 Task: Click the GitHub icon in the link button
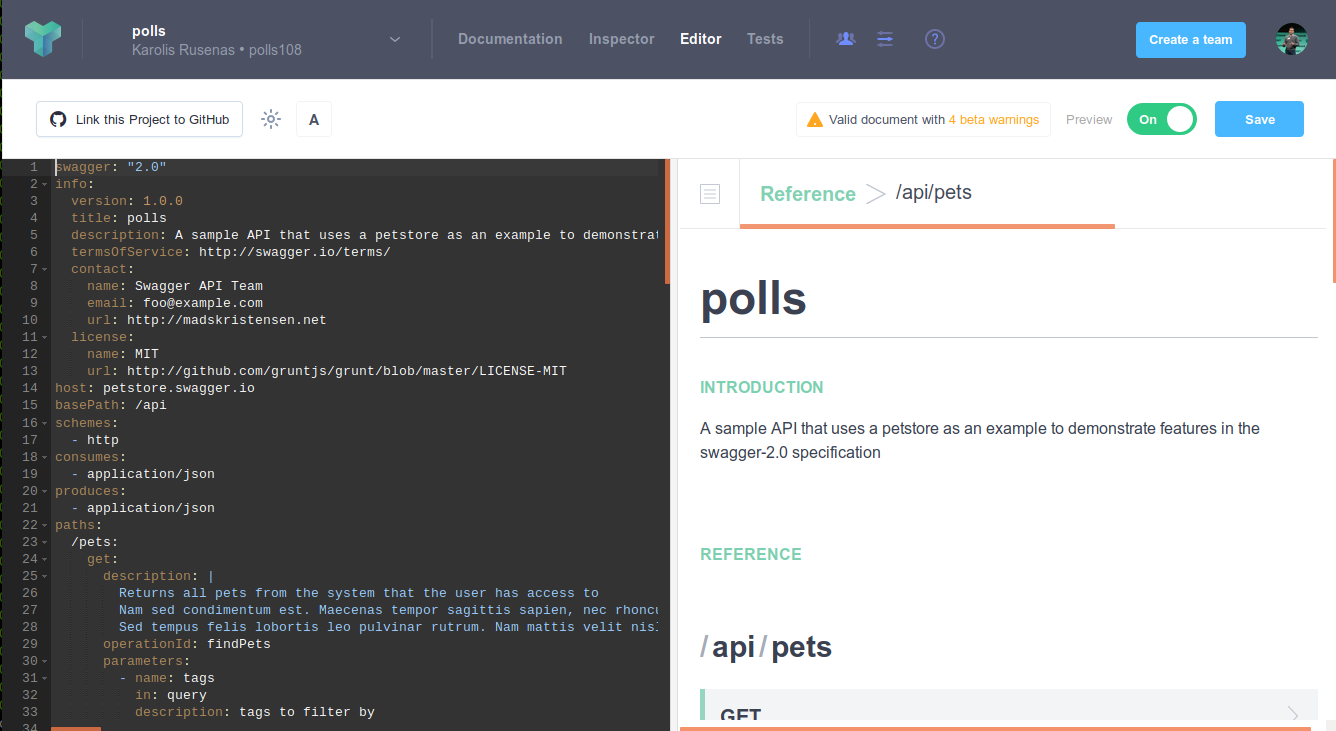click(x=59, y=118)
